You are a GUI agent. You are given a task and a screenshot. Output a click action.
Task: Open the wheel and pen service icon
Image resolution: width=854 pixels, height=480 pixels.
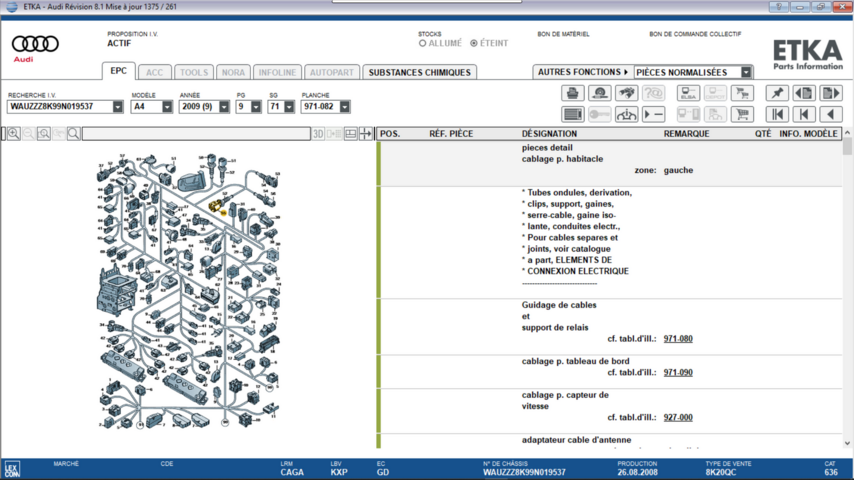coord(600,93)
